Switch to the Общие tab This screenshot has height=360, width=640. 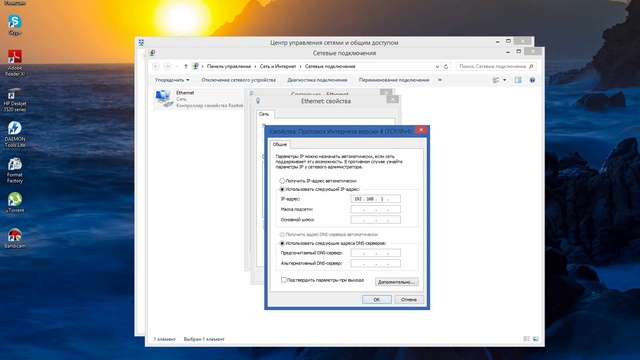coord(280,144)
